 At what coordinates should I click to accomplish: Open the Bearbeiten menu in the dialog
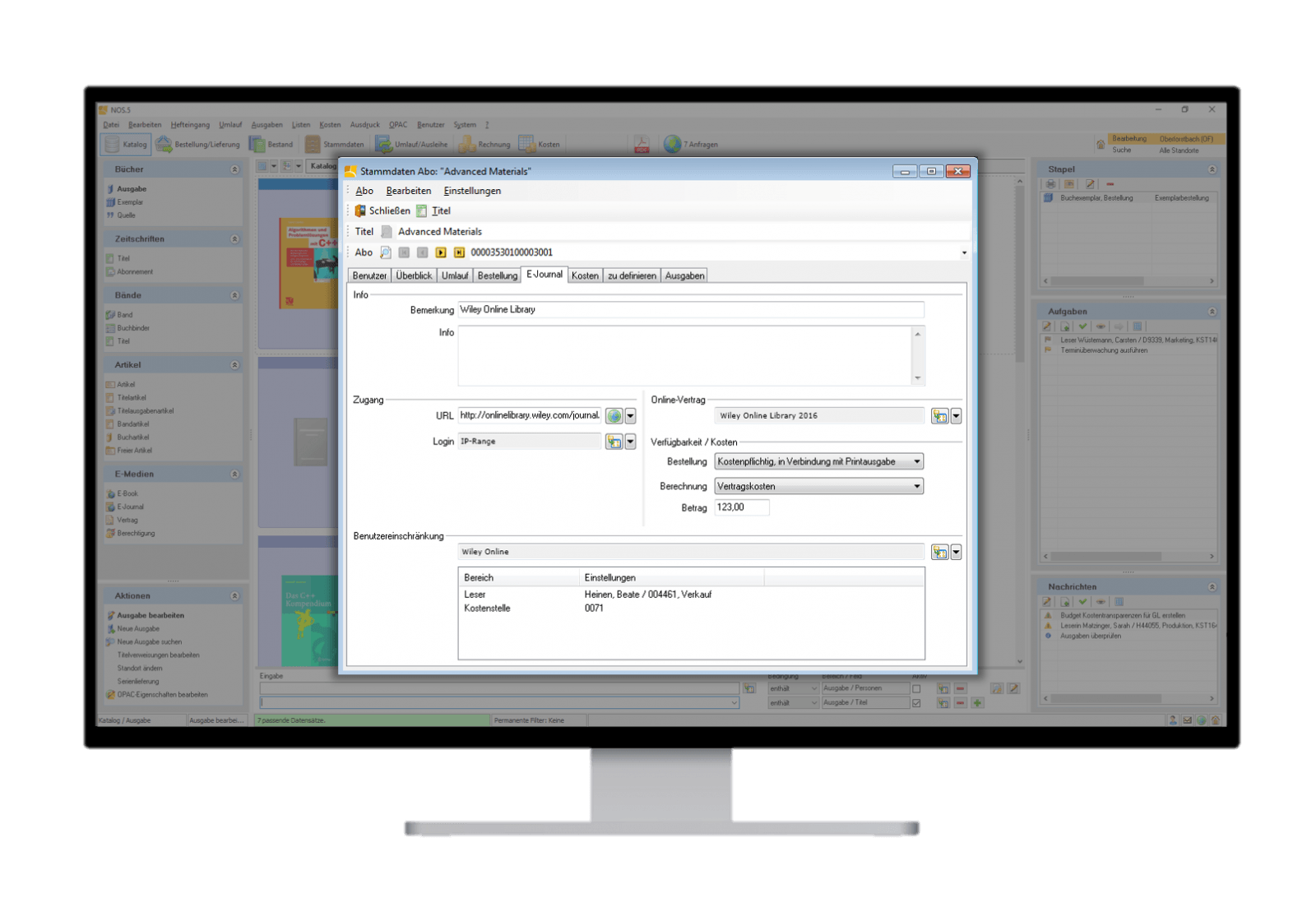[409, 191]
